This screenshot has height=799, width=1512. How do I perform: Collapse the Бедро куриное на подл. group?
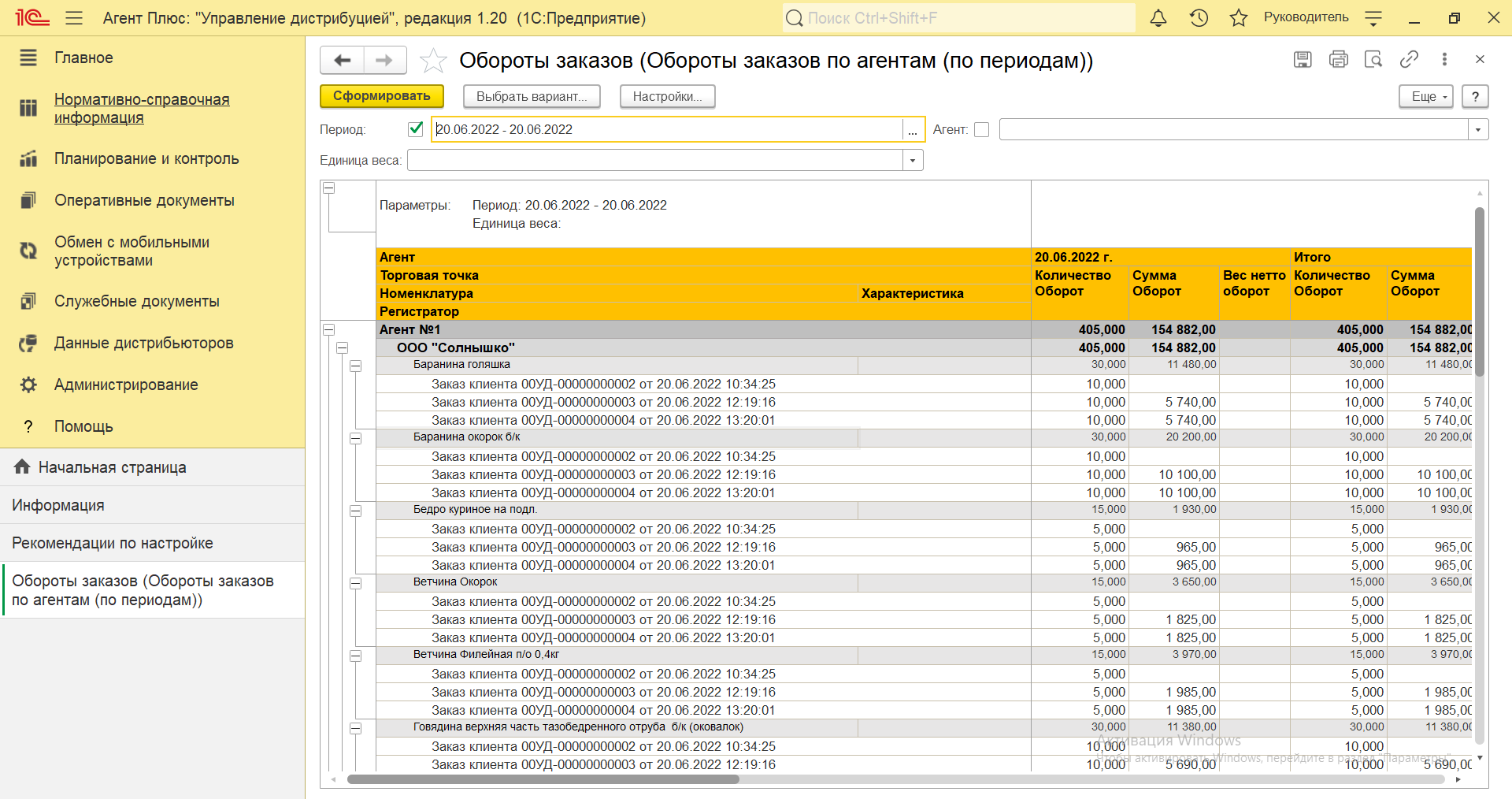point(355,511)
